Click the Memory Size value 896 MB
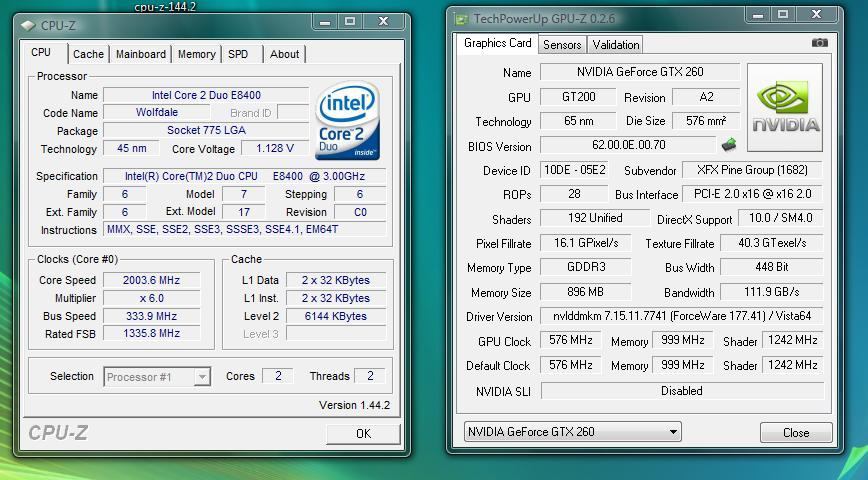Screen dimensions: 868x480 tap(585, 292)
